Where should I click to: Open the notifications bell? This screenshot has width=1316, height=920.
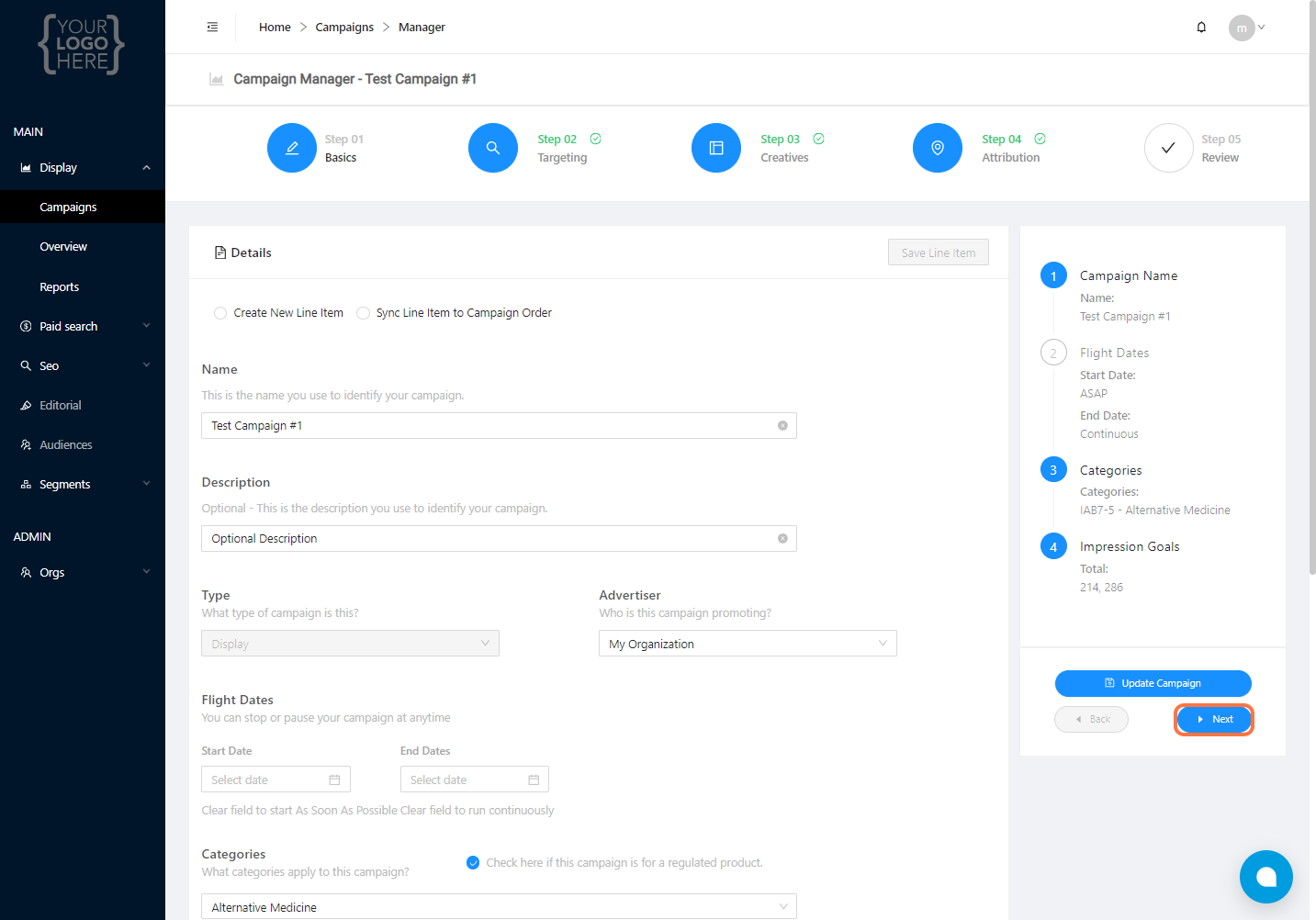tap(1201, 28)
